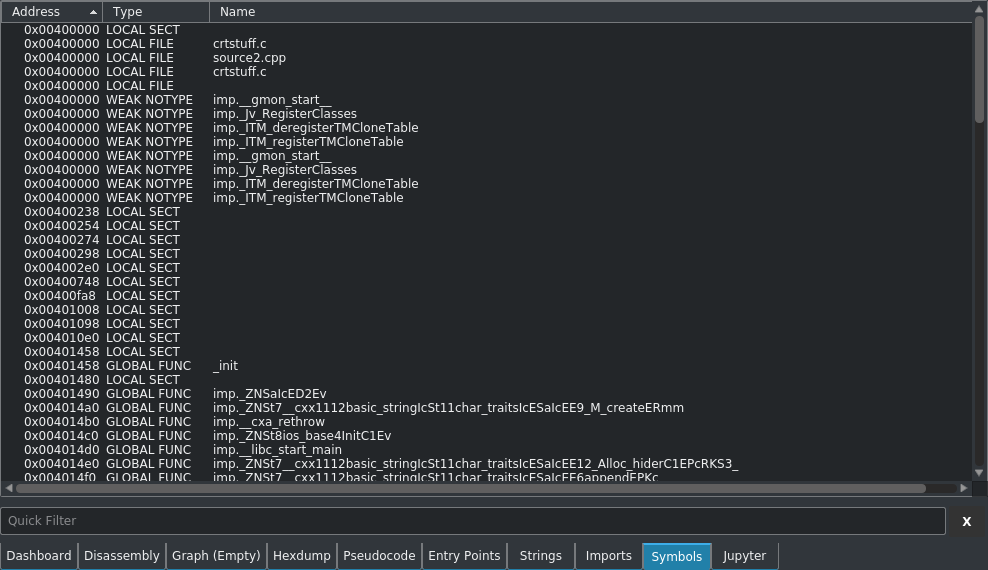
Task: Select the row at address 0x00400298
Action: pyautogui.click(x=486, y=254)
